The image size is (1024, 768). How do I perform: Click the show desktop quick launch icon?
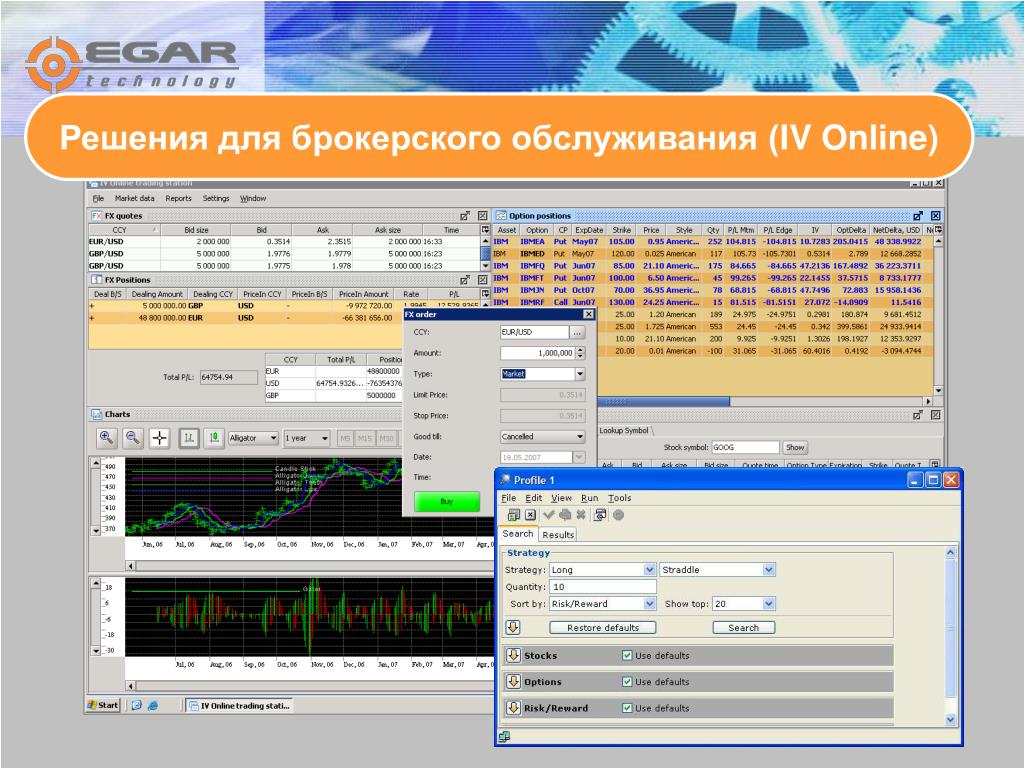click(136, 705)
